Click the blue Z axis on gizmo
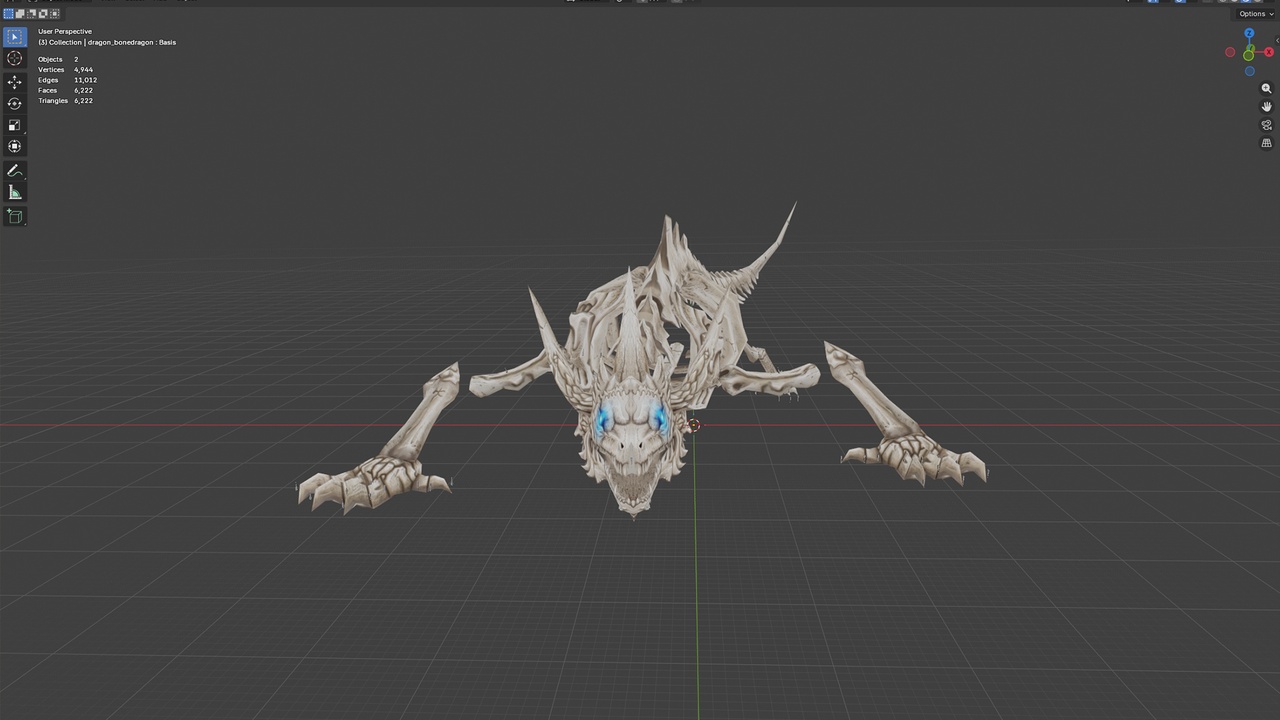Viewport: 1280px width, 720px height. click(1249, 33)
